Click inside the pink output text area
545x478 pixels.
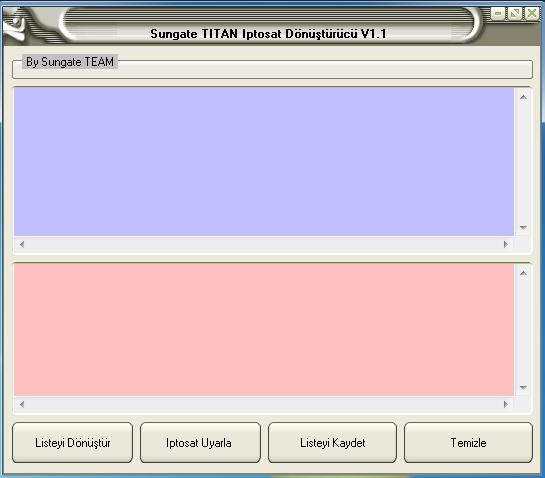pyautogui.click(x=264, y=330)
